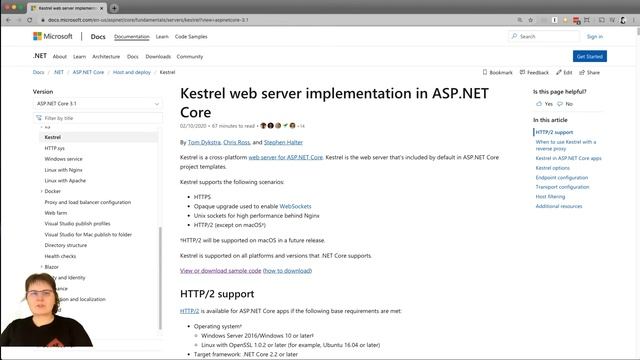Open the Architecture menu item
640x360 pixels.
tap(106, 57)
